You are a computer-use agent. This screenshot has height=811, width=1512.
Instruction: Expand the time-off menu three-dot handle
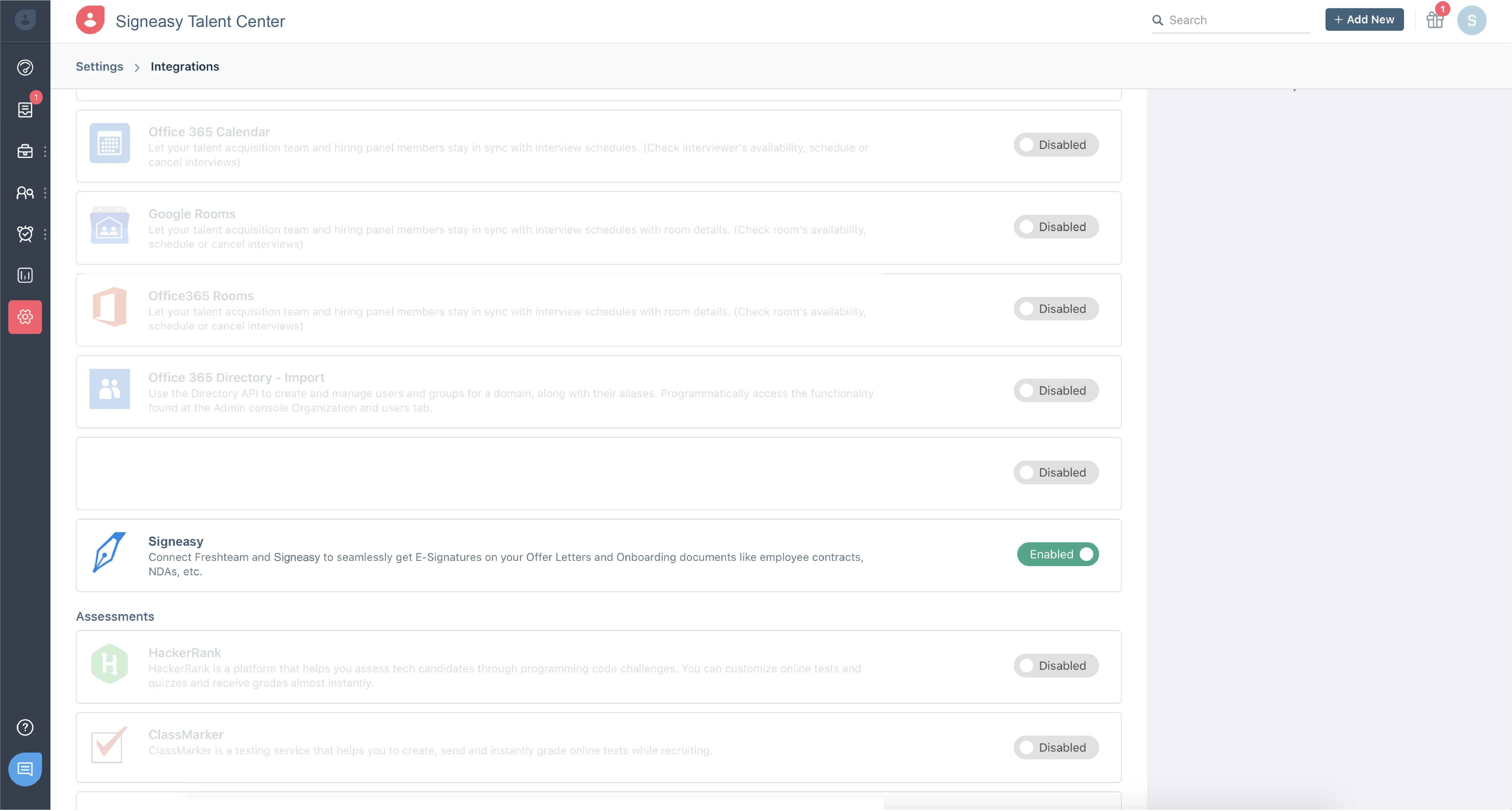[x=45, y=234]
